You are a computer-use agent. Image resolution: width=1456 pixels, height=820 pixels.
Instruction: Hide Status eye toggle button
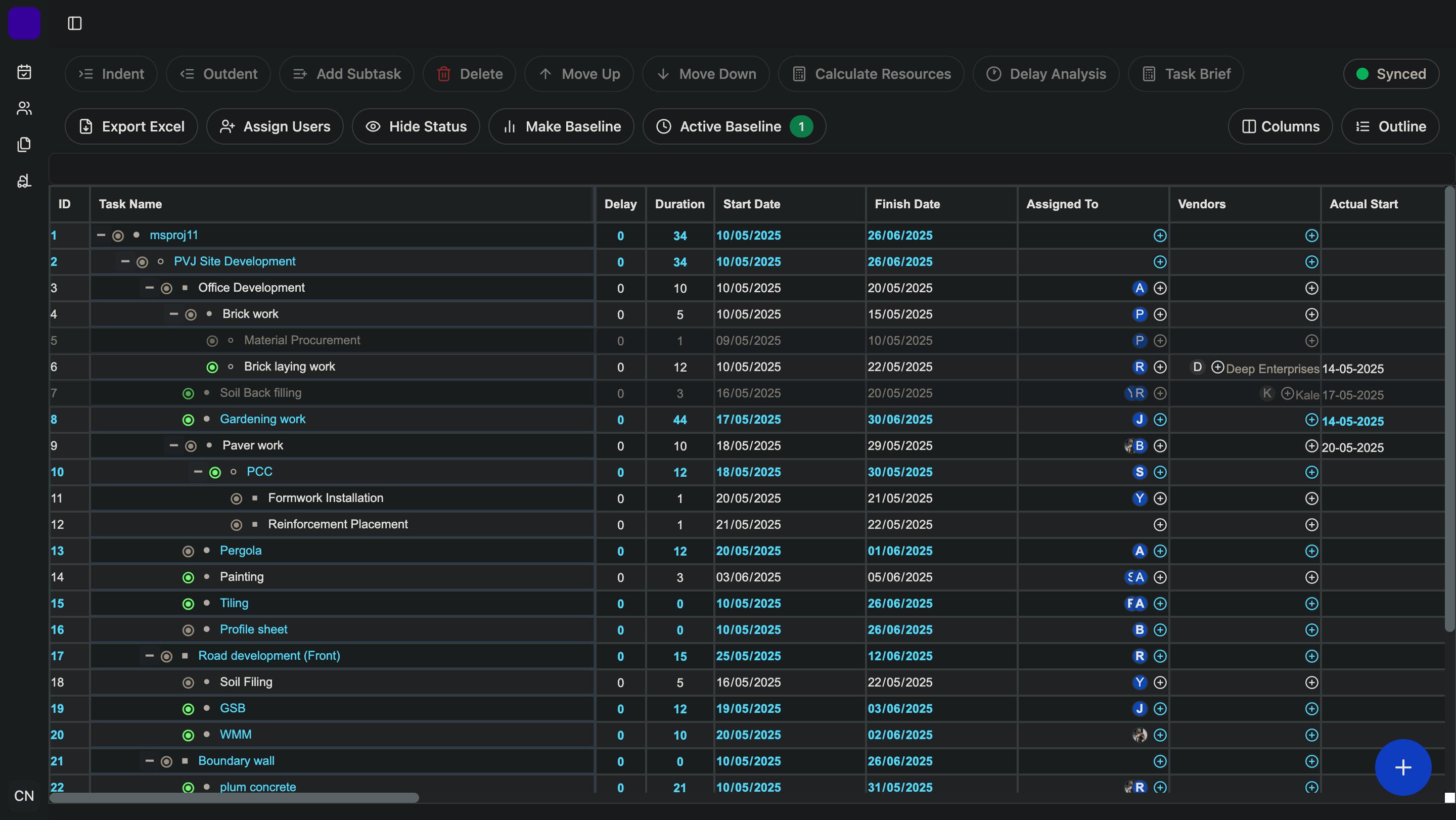pos(416,126)
